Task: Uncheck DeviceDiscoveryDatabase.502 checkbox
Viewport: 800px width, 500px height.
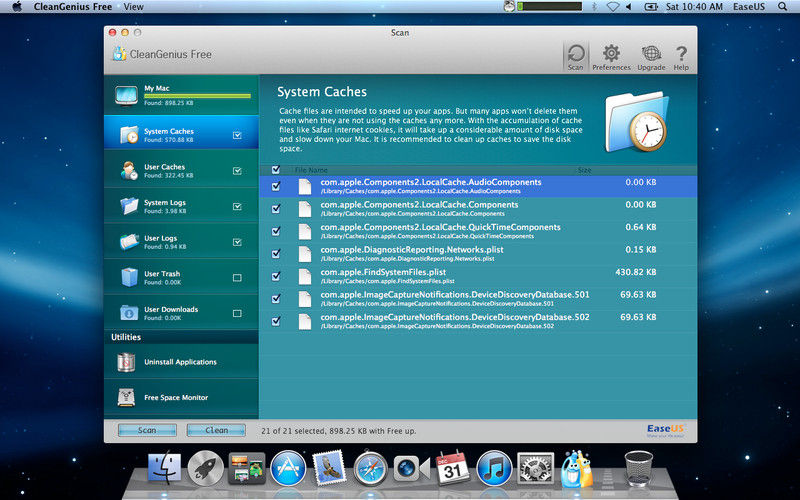Action: pyautogui.click(x=276, y=321)
